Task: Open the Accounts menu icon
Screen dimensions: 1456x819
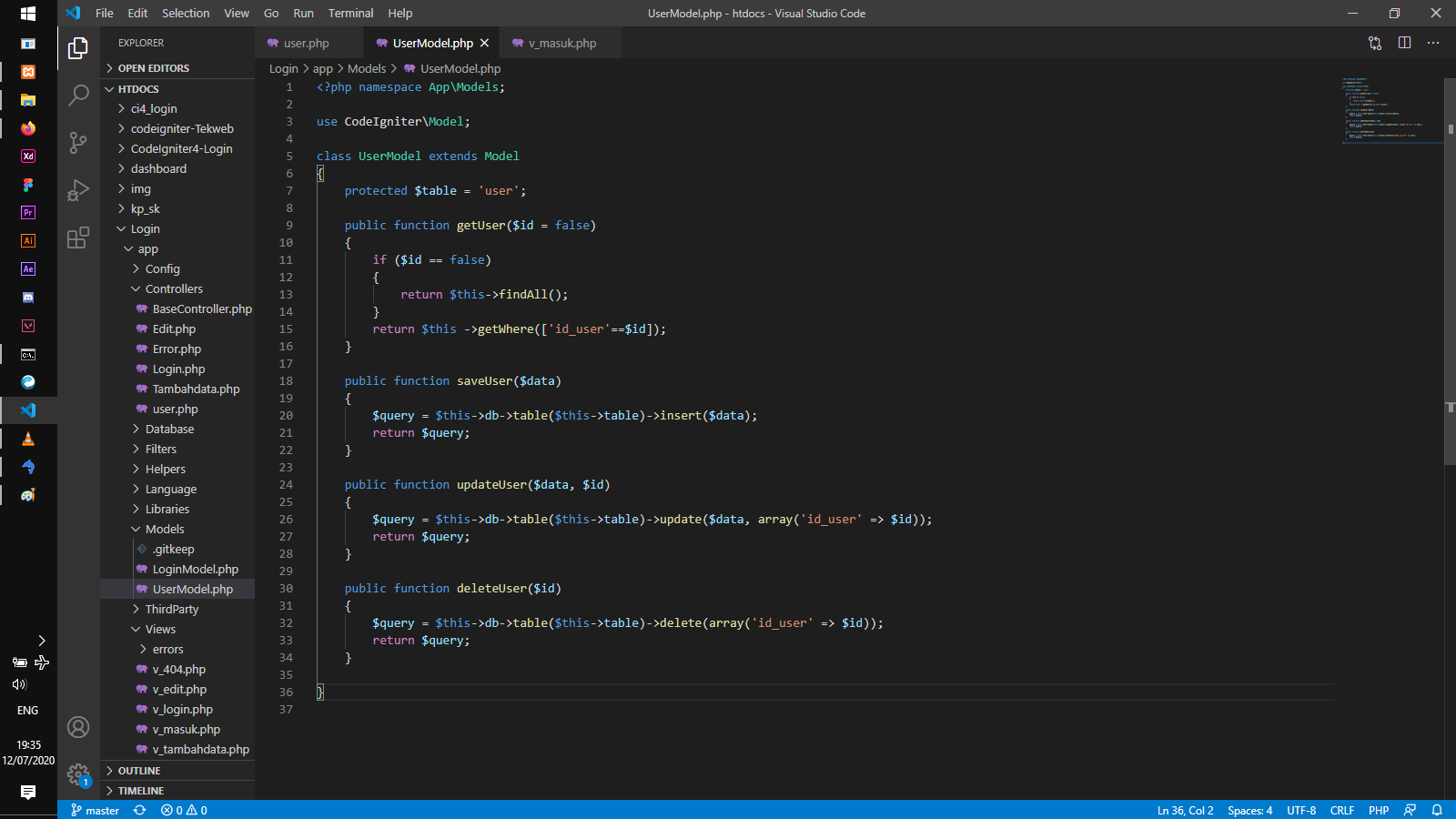Action: click(78, 727)
